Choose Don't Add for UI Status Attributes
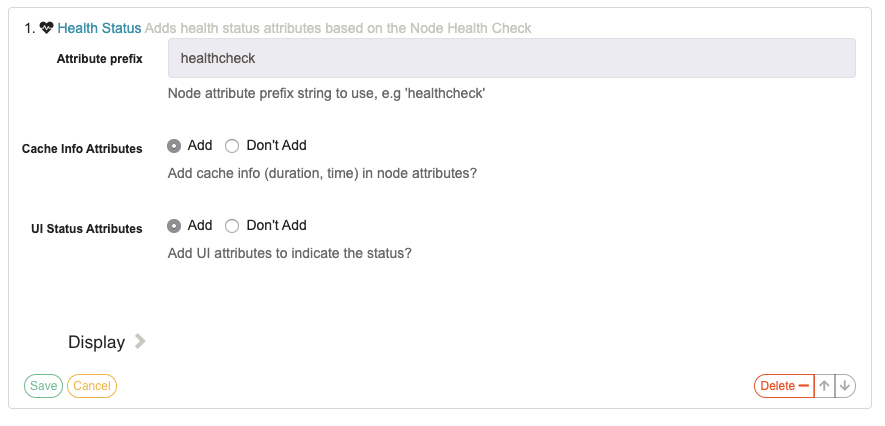The height and width of the screenshot is (426, 885). [x=231, y=226]
